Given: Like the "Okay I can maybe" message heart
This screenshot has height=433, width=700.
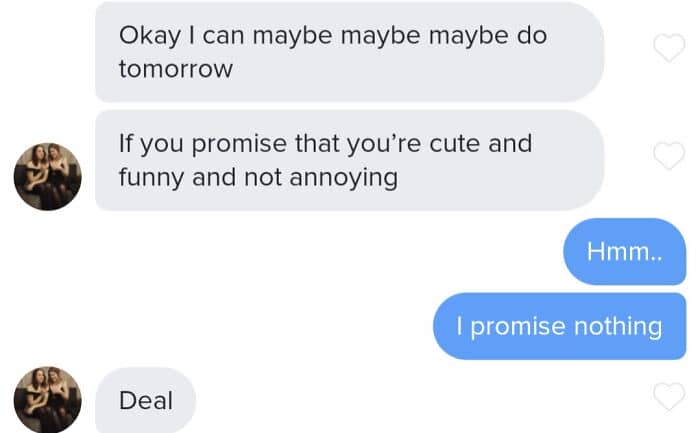Looking at the screenshot, I should [669, 47].
